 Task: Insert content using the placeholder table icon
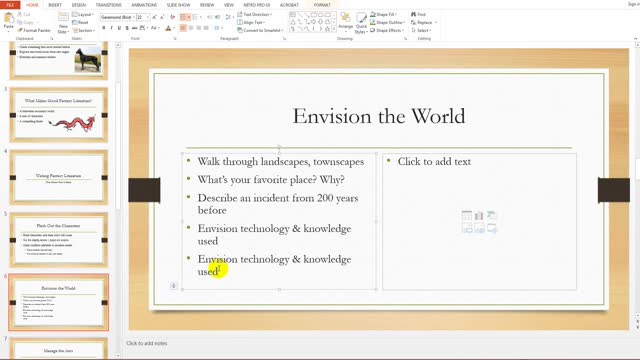click(467, 215)
